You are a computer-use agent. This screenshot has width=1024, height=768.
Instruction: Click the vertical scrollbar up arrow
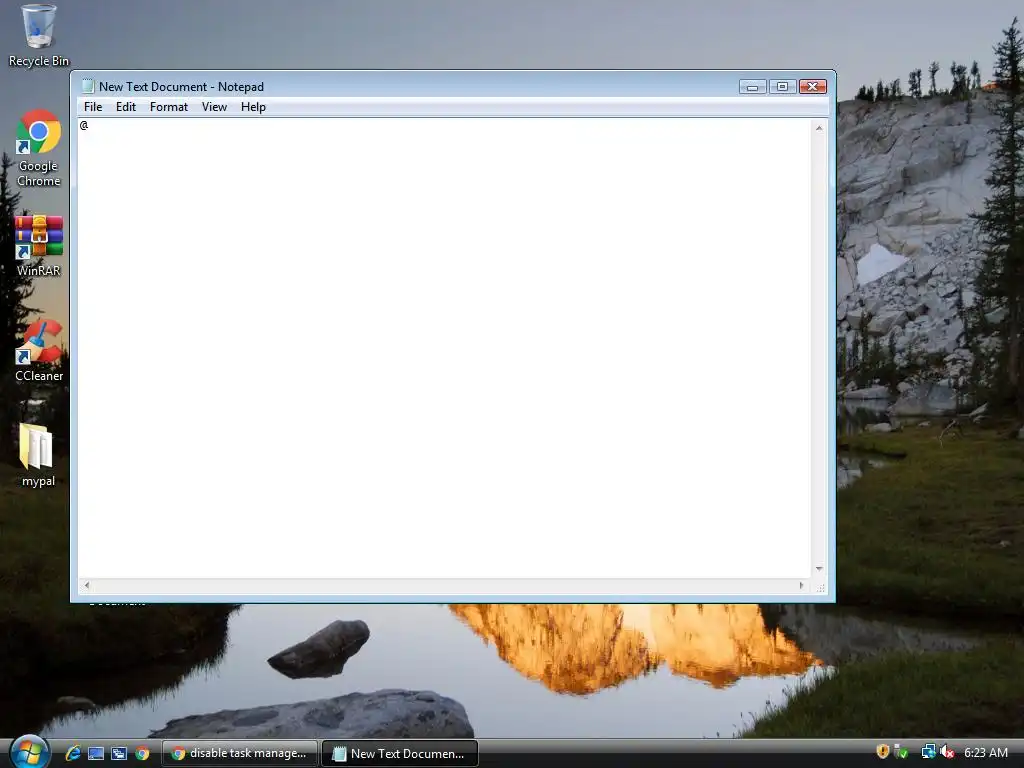(x=819, y=128)
